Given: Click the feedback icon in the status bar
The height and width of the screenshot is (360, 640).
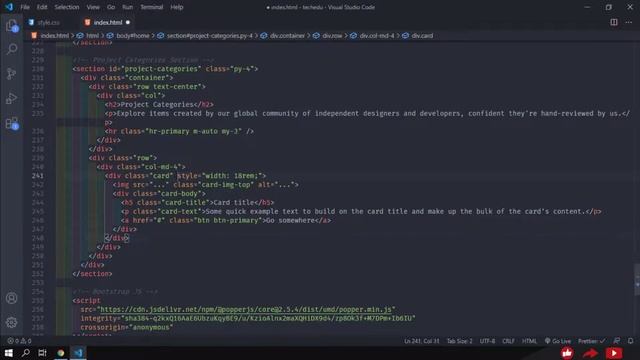Looking at the screenshot, I should [x=617, y=341].
